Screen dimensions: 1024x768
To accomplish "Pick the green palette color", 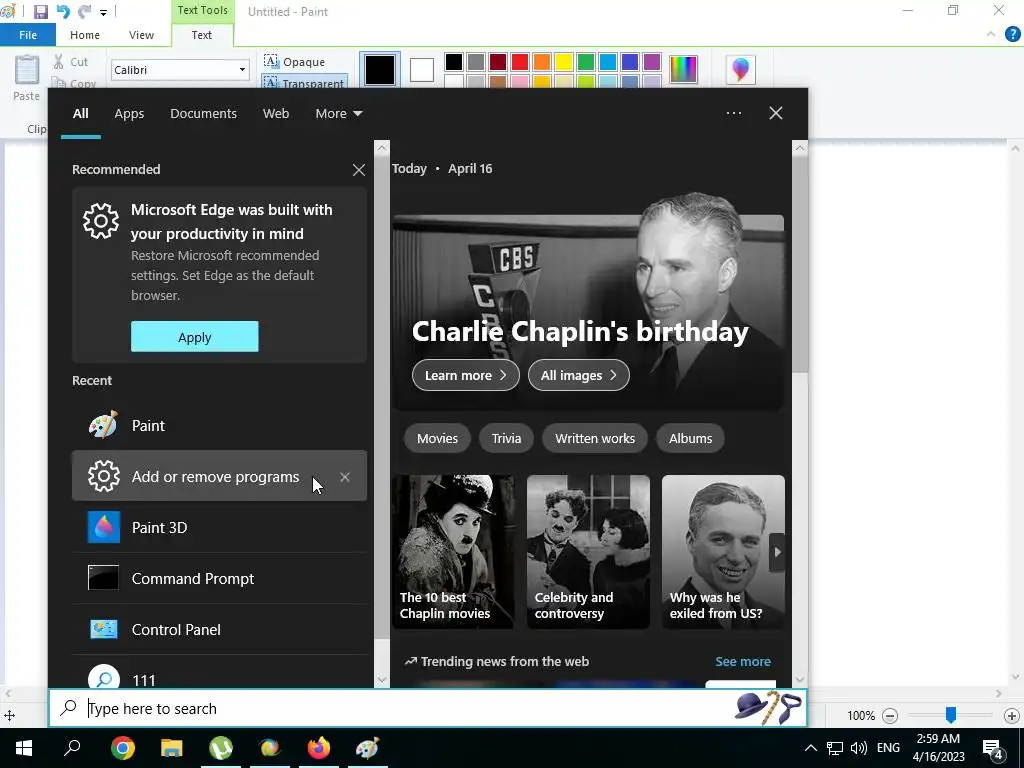I will [x=586, y=62].
